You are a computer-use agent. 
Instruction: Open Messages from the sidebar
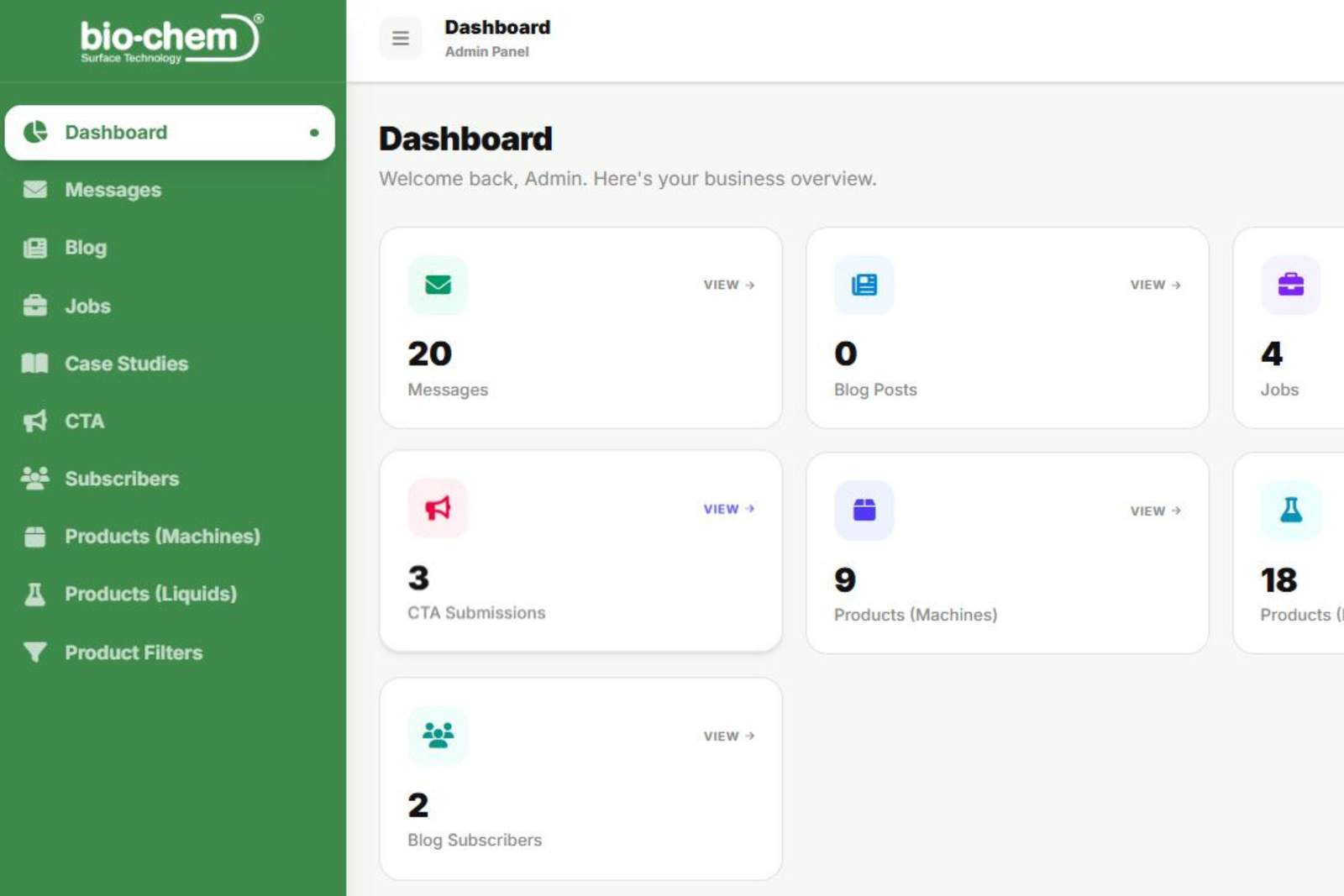coord(170,190)
